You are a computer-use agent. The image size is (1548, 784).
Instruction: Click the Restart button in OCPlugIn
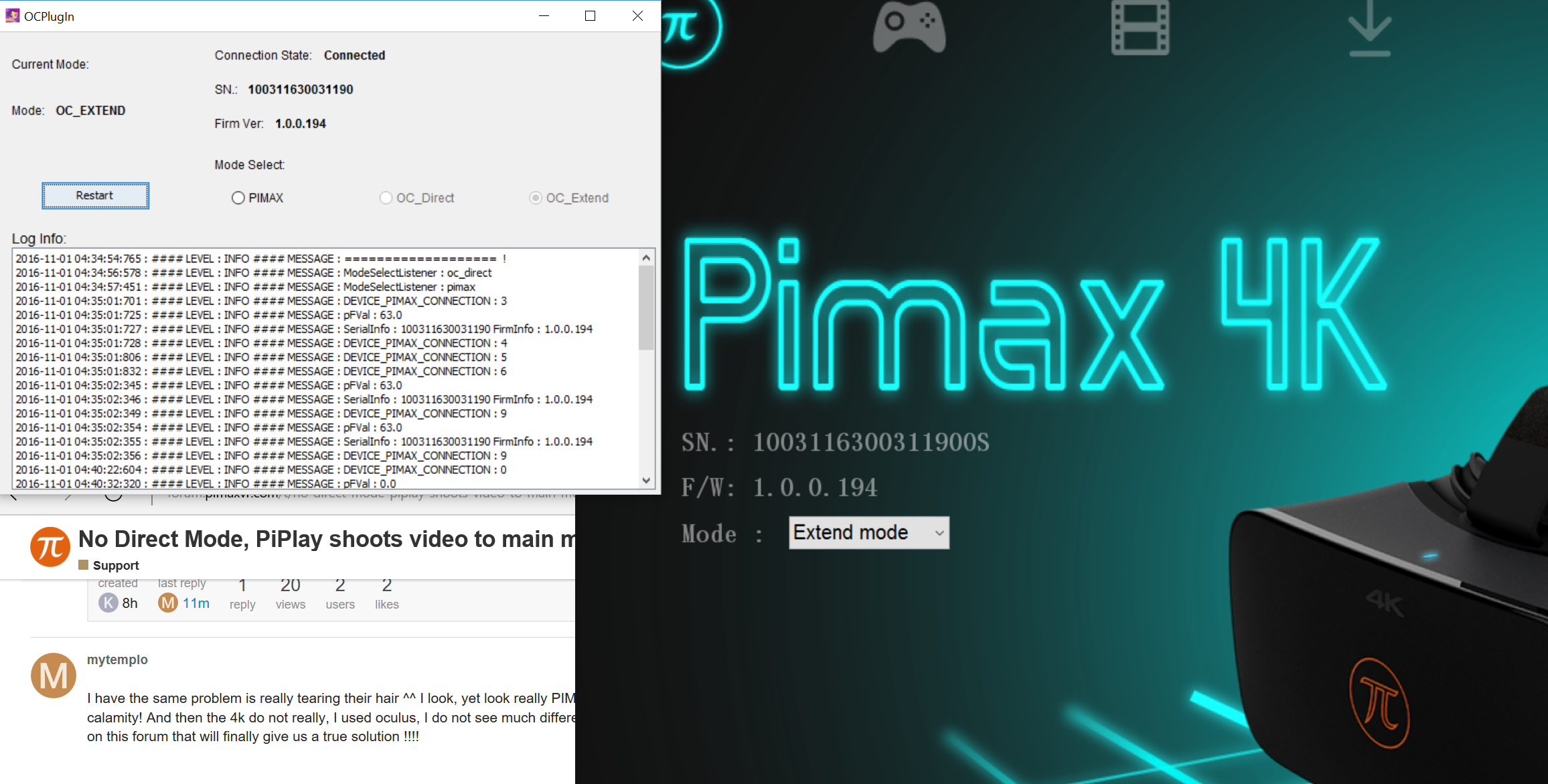[x=95, y=195]
